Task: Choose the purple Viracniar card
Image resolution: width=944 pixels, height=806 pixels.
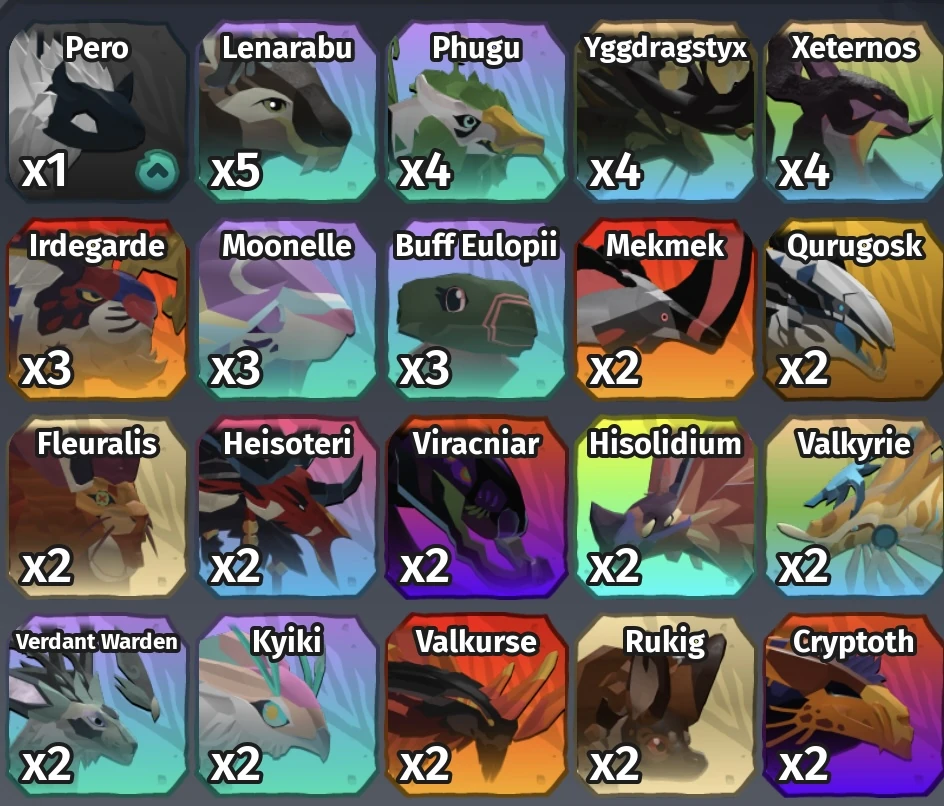Action: [x=476, y=507]
